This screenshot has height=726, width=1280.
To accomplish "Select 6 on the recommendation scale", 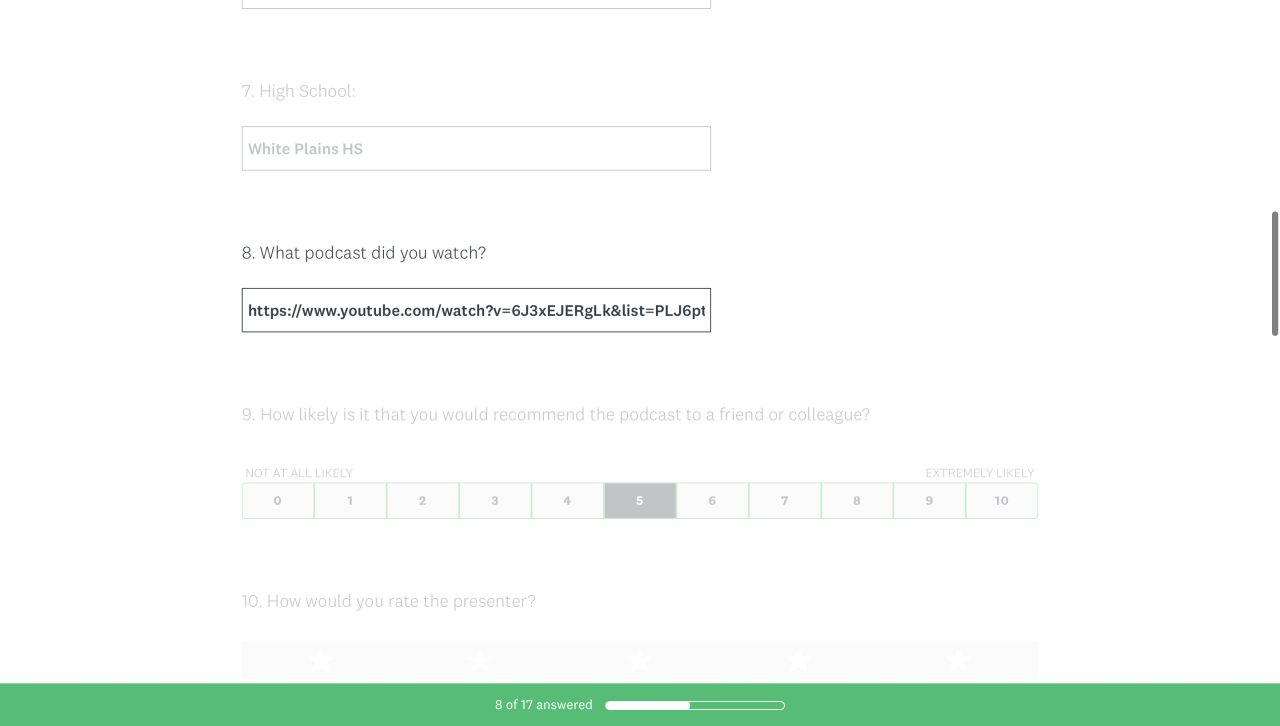I will [712, 501].
